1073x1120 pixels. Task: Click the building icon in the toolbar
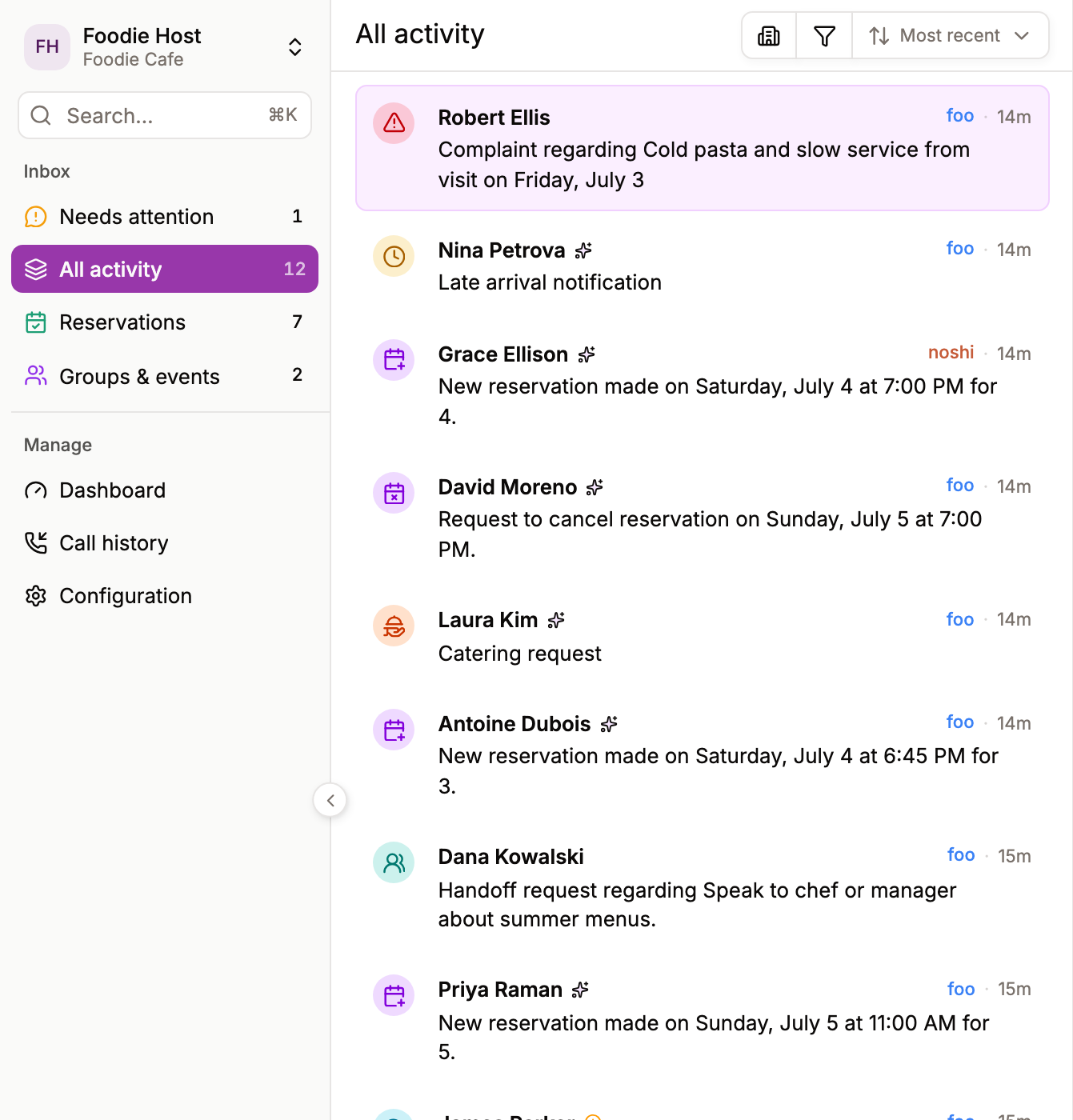pyautogui.click(x=769, y=35)
